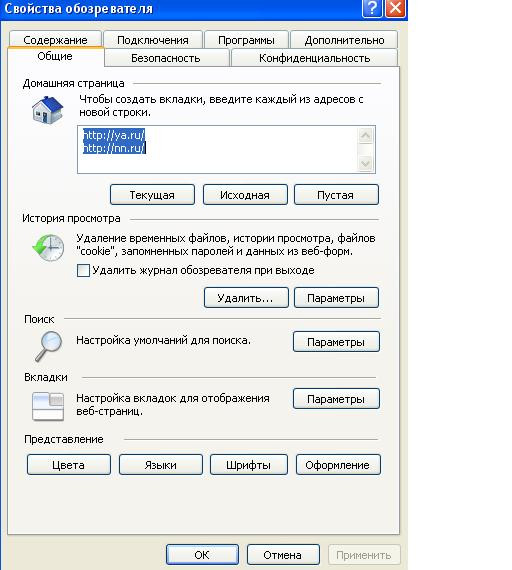Open the Подключения tab
Viewport: 512px width, 570px height.
coord(153,40)
